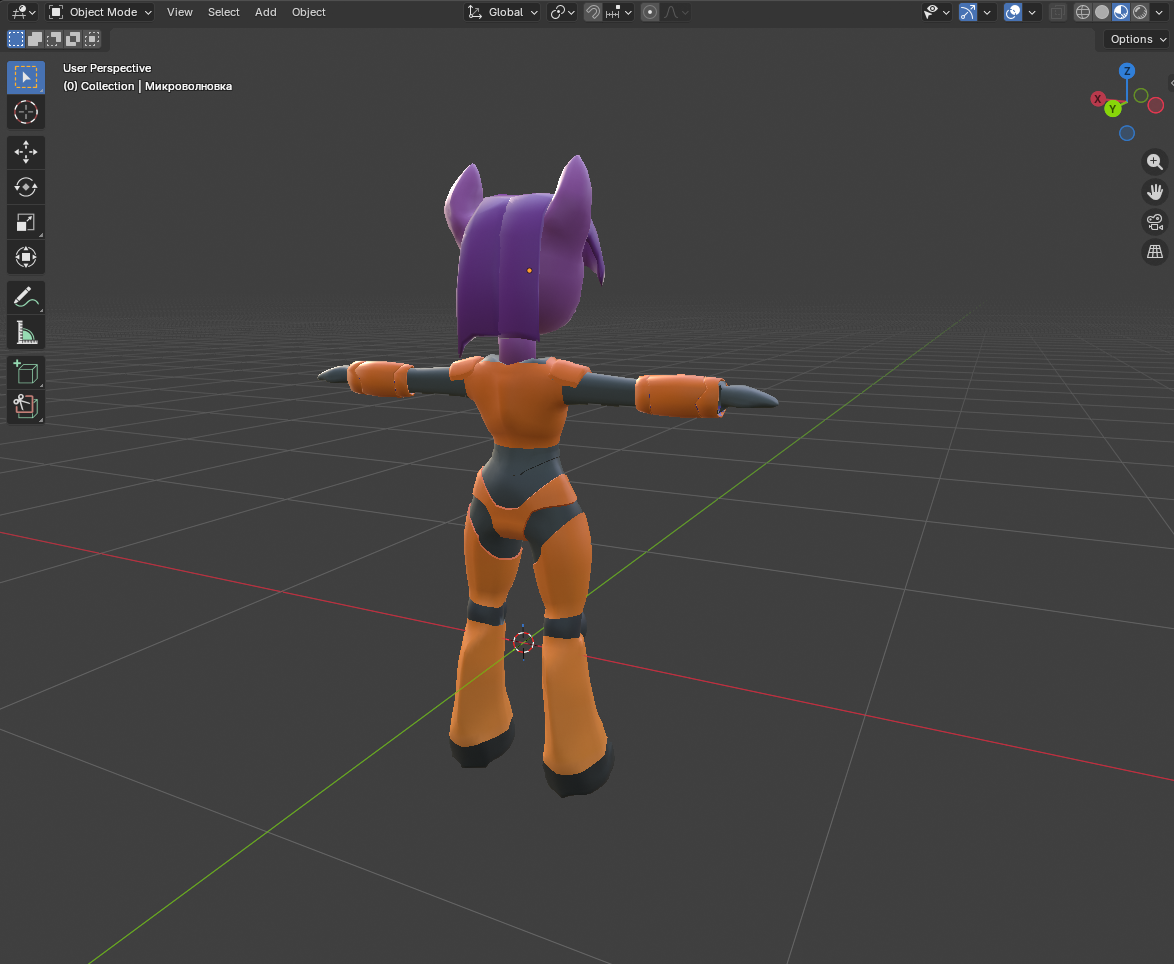Set selection mode to intersect
The image size is (1174, 964).
(x=91, y=39)
